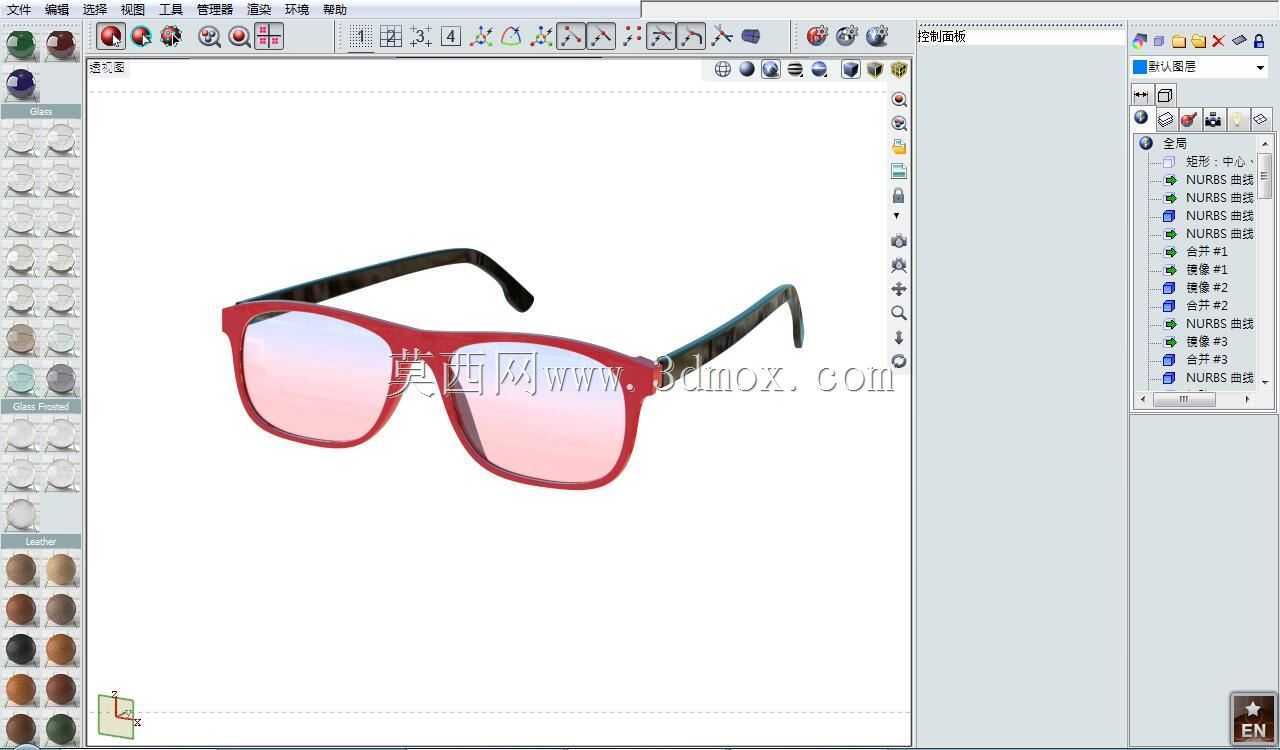
Task: Click the 透视图 viewport label
Action: point(107,67)
